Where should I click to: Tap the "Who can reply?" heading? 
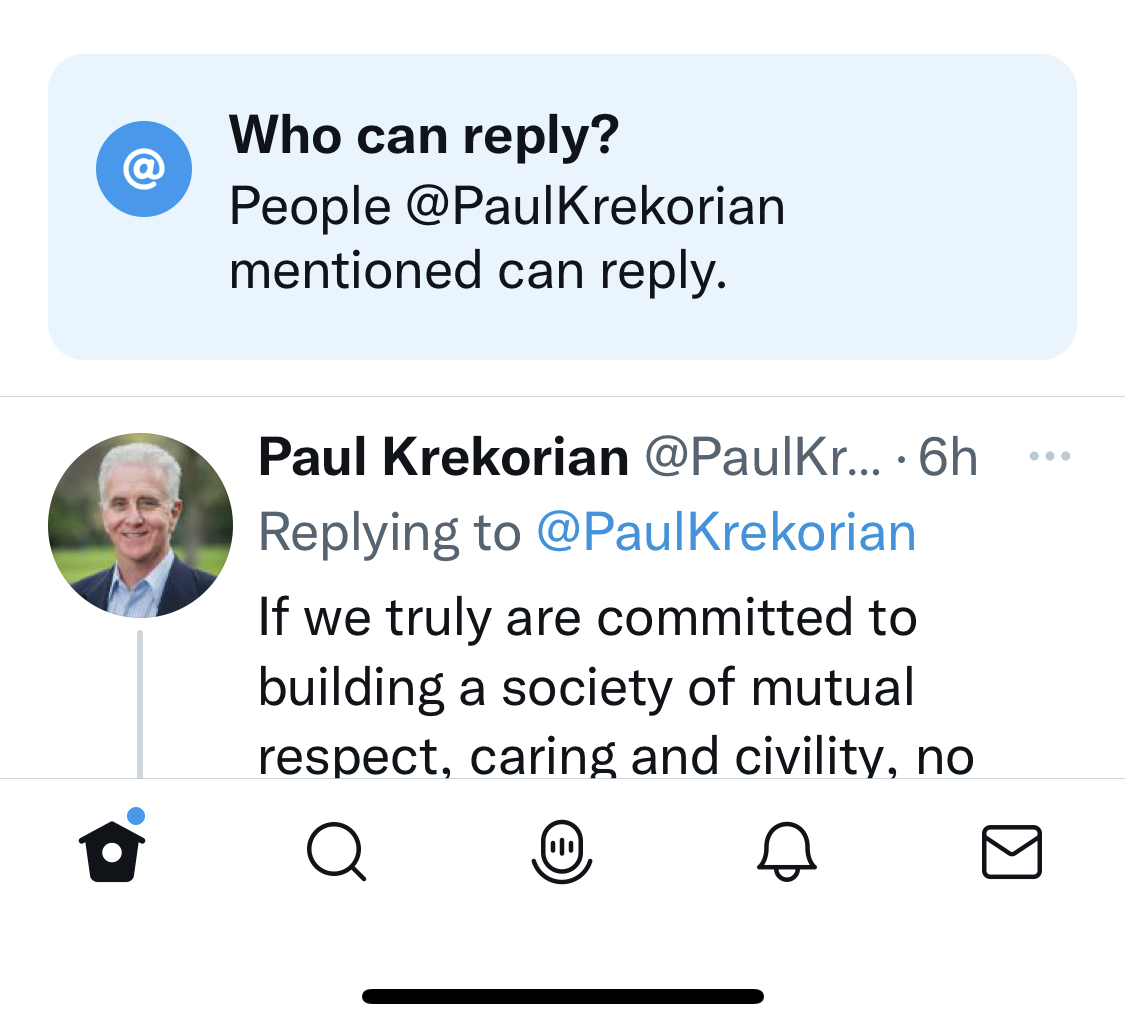point(424,135)
